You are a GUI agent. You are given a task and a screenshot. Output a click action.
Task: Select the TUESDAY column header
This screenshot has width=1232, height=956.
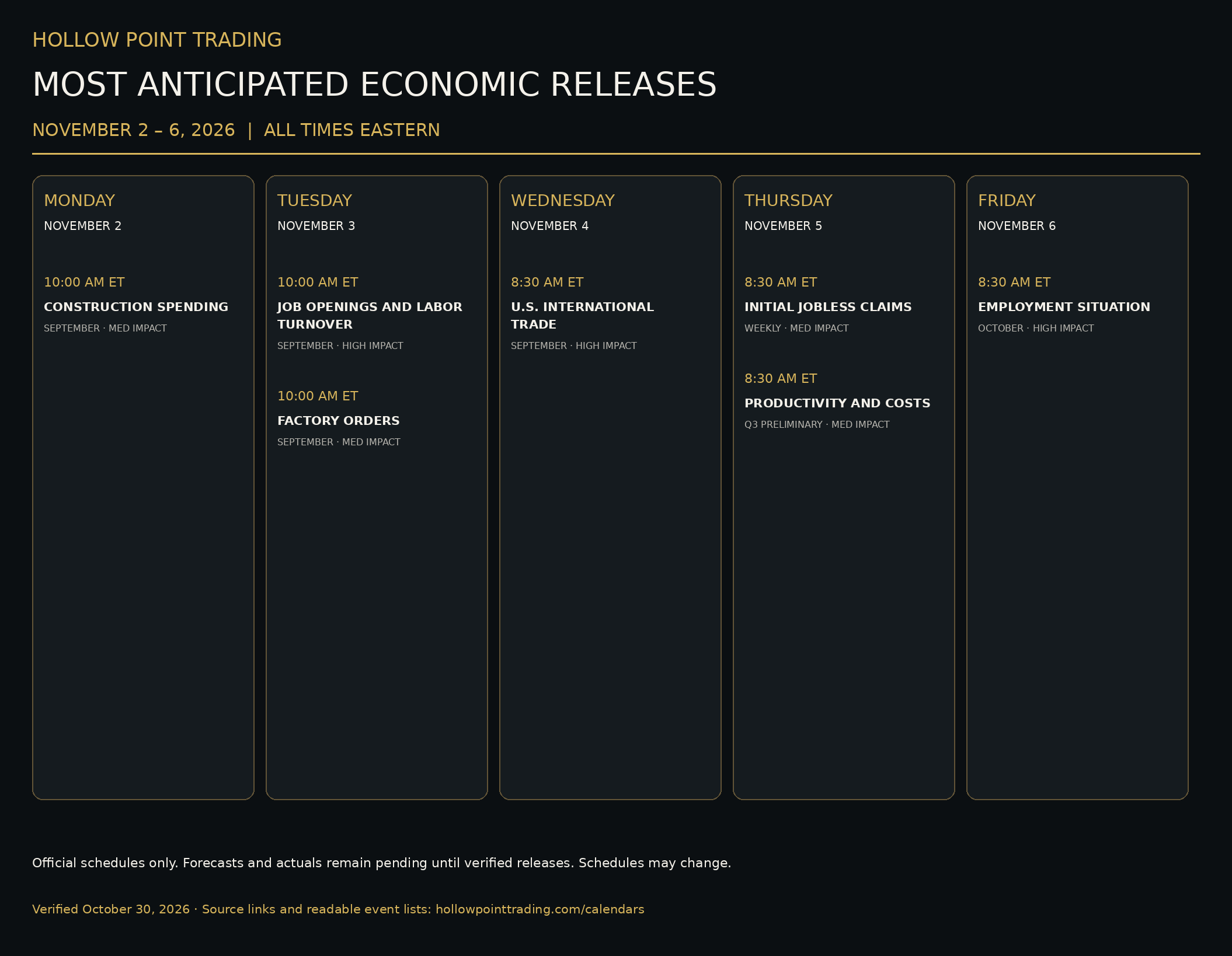coord(315,200)
